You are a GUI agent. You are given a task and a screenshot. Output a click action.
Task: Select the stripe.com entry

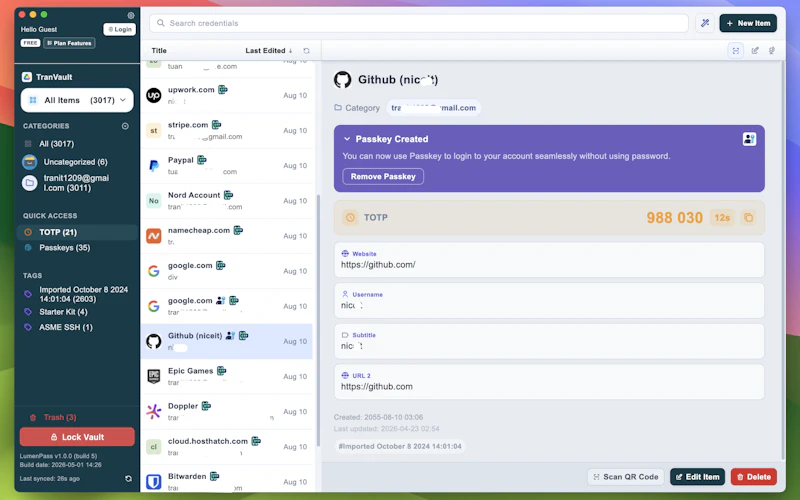(x=227, y=131)
